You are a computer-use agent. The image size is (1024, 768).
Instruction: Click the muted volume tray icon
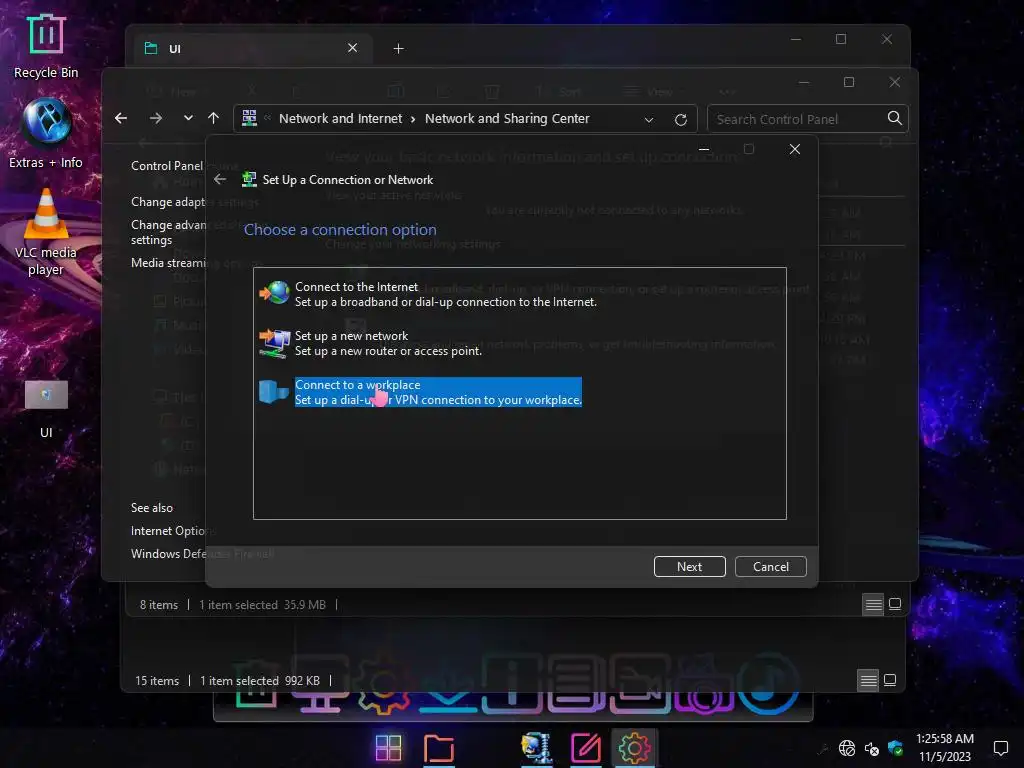tap(871, 748)
